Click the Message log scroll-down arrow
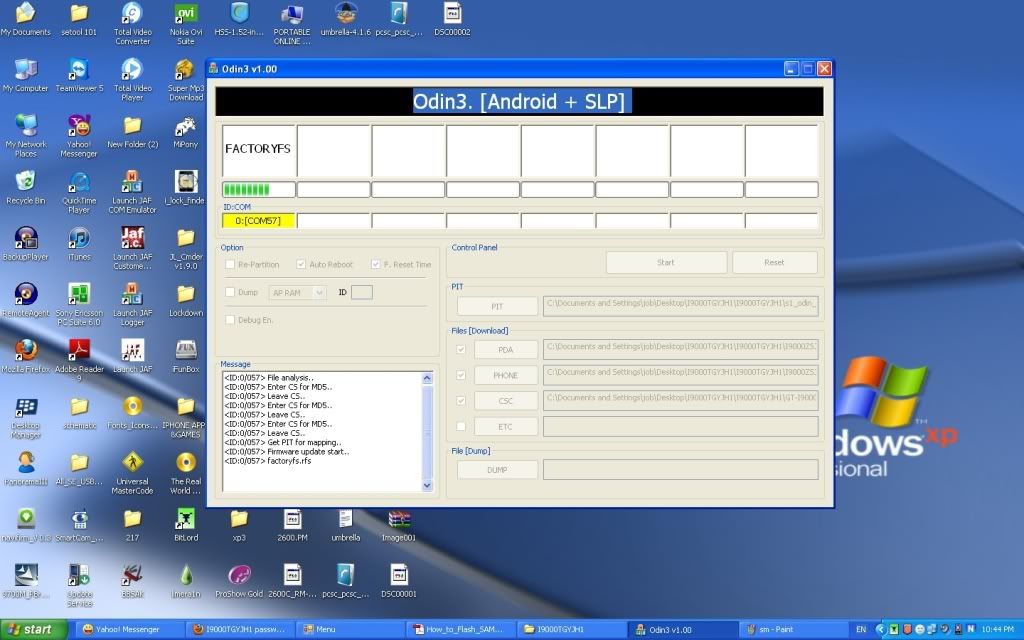Viewport: 1024px width, 640px height. [x=427, y=485]
